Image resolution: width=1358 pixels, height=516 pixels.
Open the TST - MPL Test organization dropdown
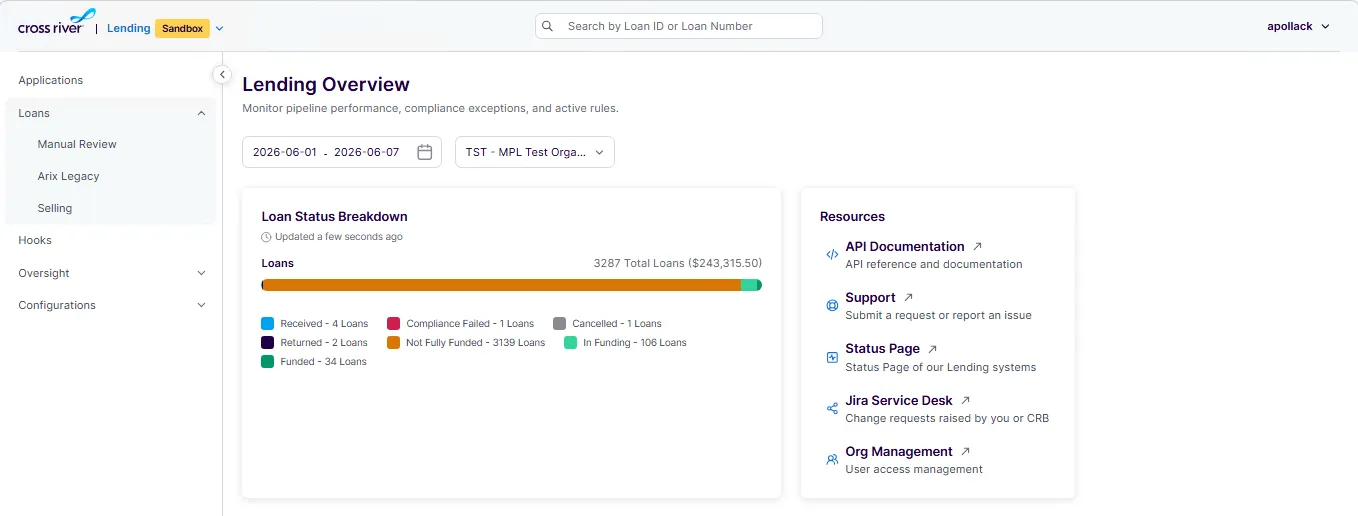click(535, 152)
